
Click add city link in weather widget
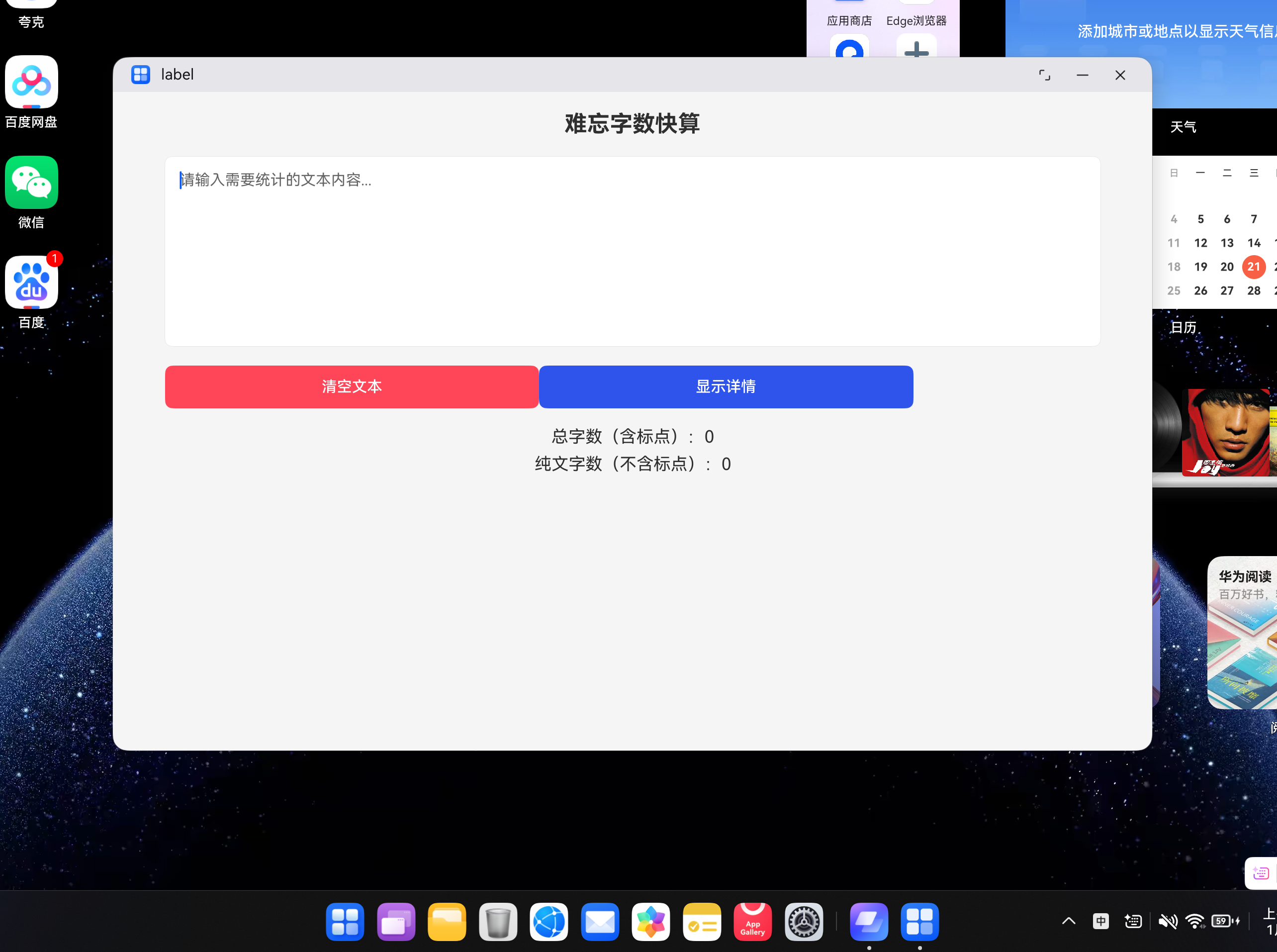tap(1175, 31)
